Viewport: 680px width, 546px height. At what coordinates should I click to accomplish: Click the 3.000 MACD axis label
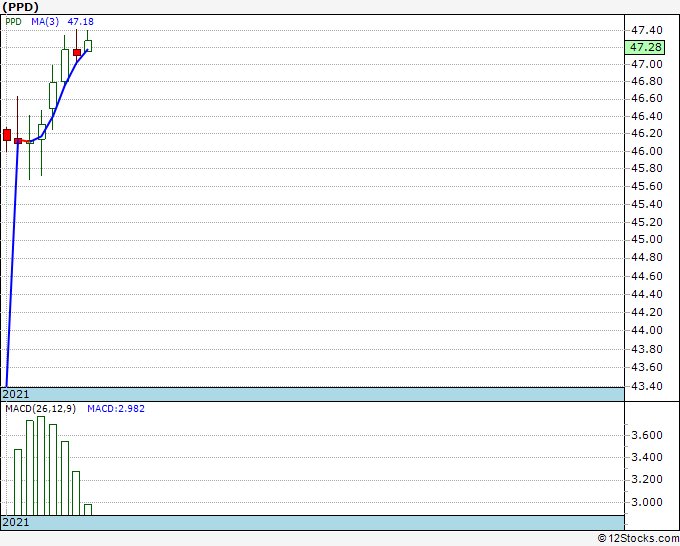(x=646, y=502)
